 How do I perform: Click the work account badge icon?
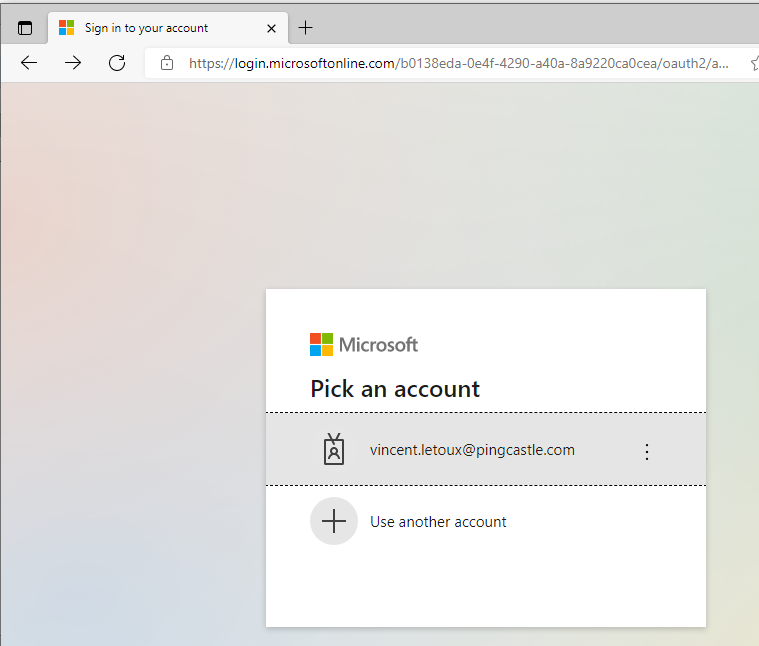click(334, 449)
